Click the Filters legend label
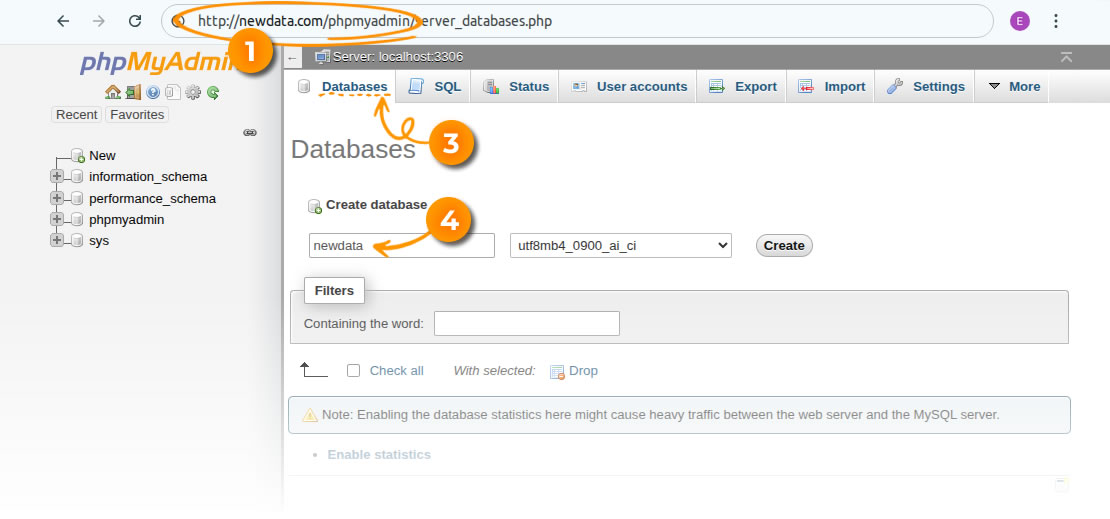Image resolution: width=1110 pixels, height=519 pixels. coord(334,290)
